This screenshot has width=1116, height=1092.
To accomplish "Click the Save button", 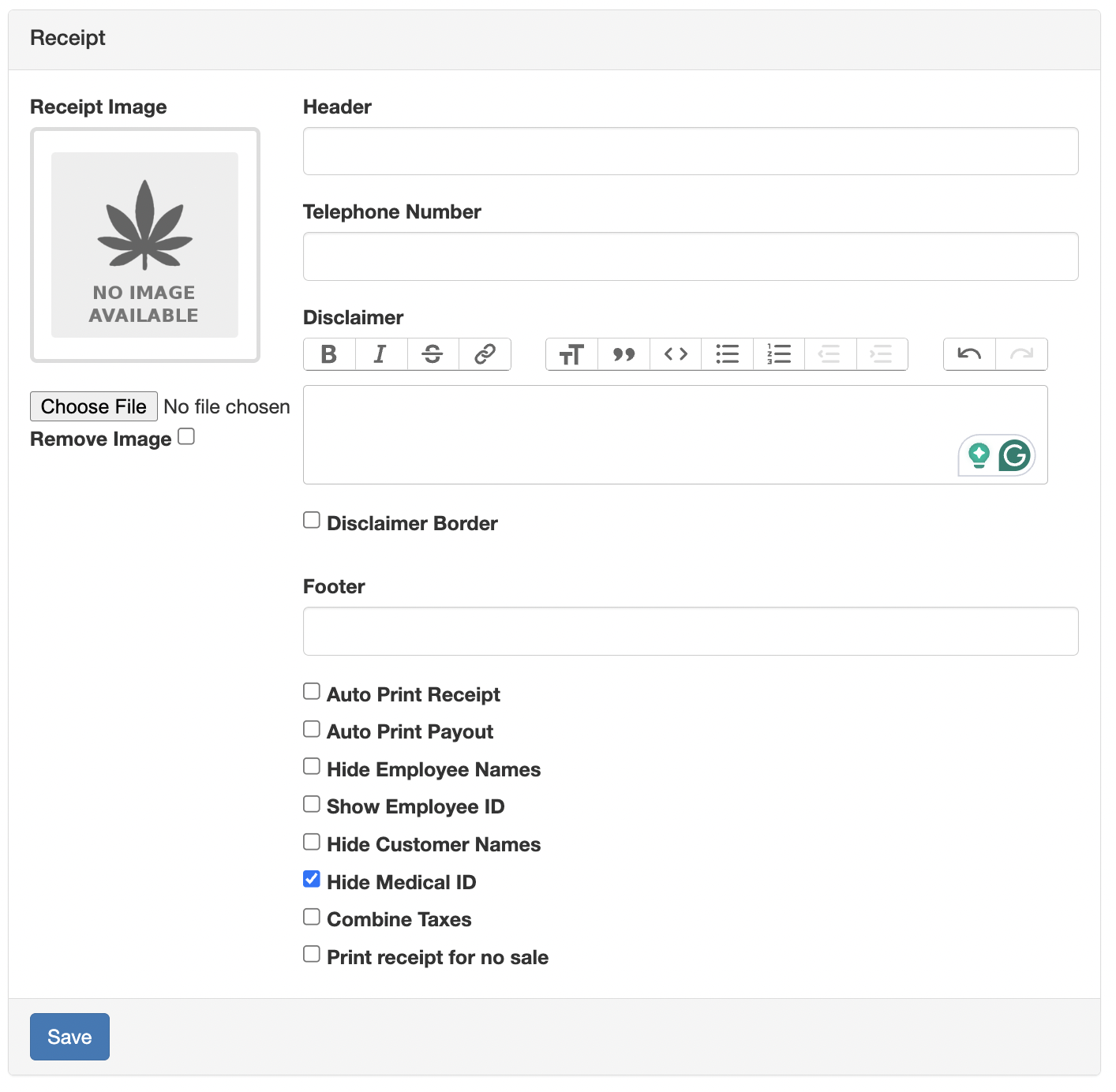I will tap(69, 1037).
